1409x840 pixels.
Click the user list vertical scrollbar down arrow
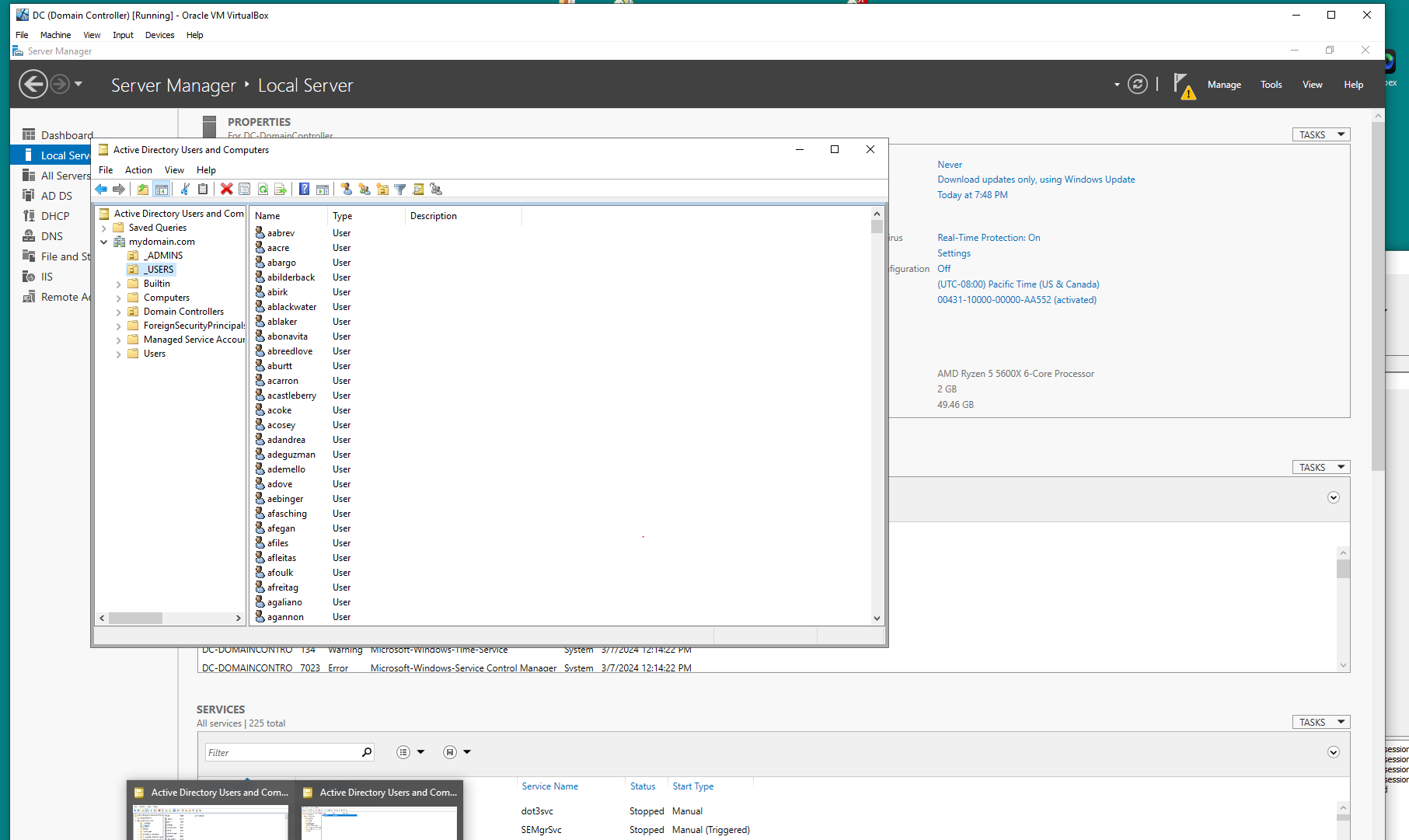click(x=877, y=619)
